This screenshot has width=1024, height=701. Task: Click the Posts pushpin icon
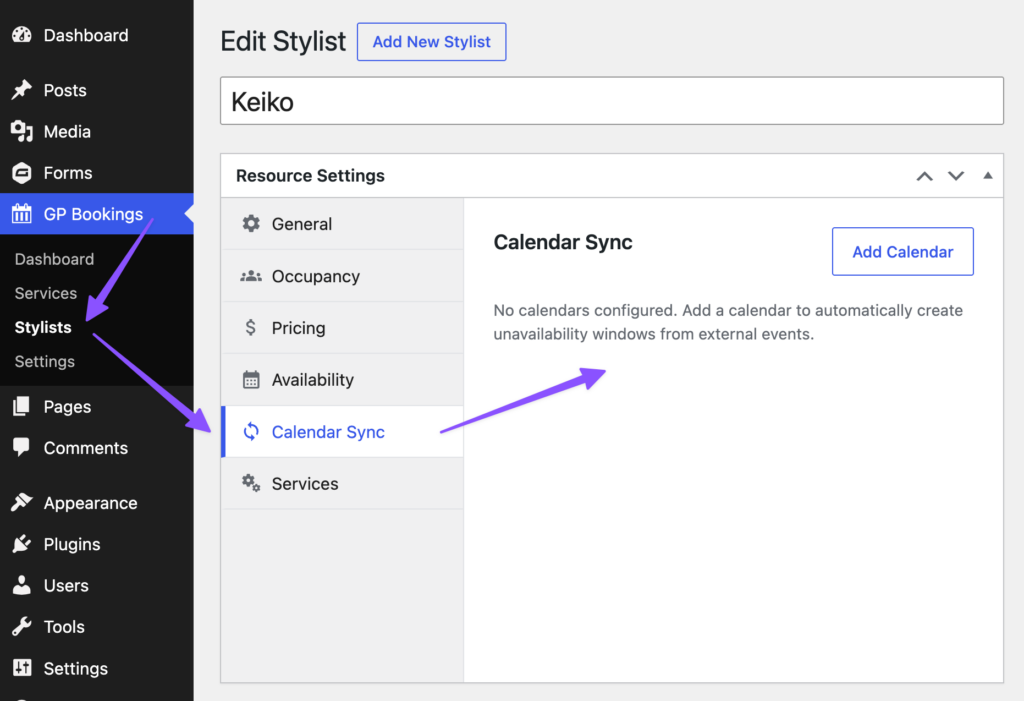pos(22,90)
